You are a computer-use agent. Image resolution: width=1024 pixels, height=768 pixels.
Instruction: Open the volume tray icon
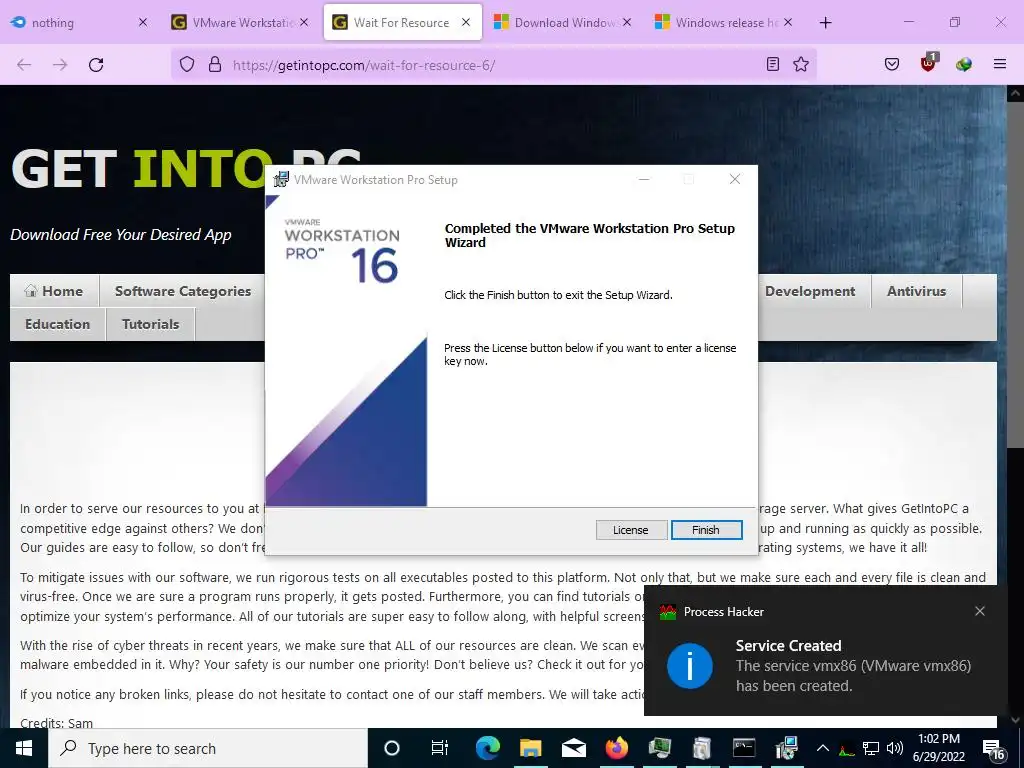895,748
